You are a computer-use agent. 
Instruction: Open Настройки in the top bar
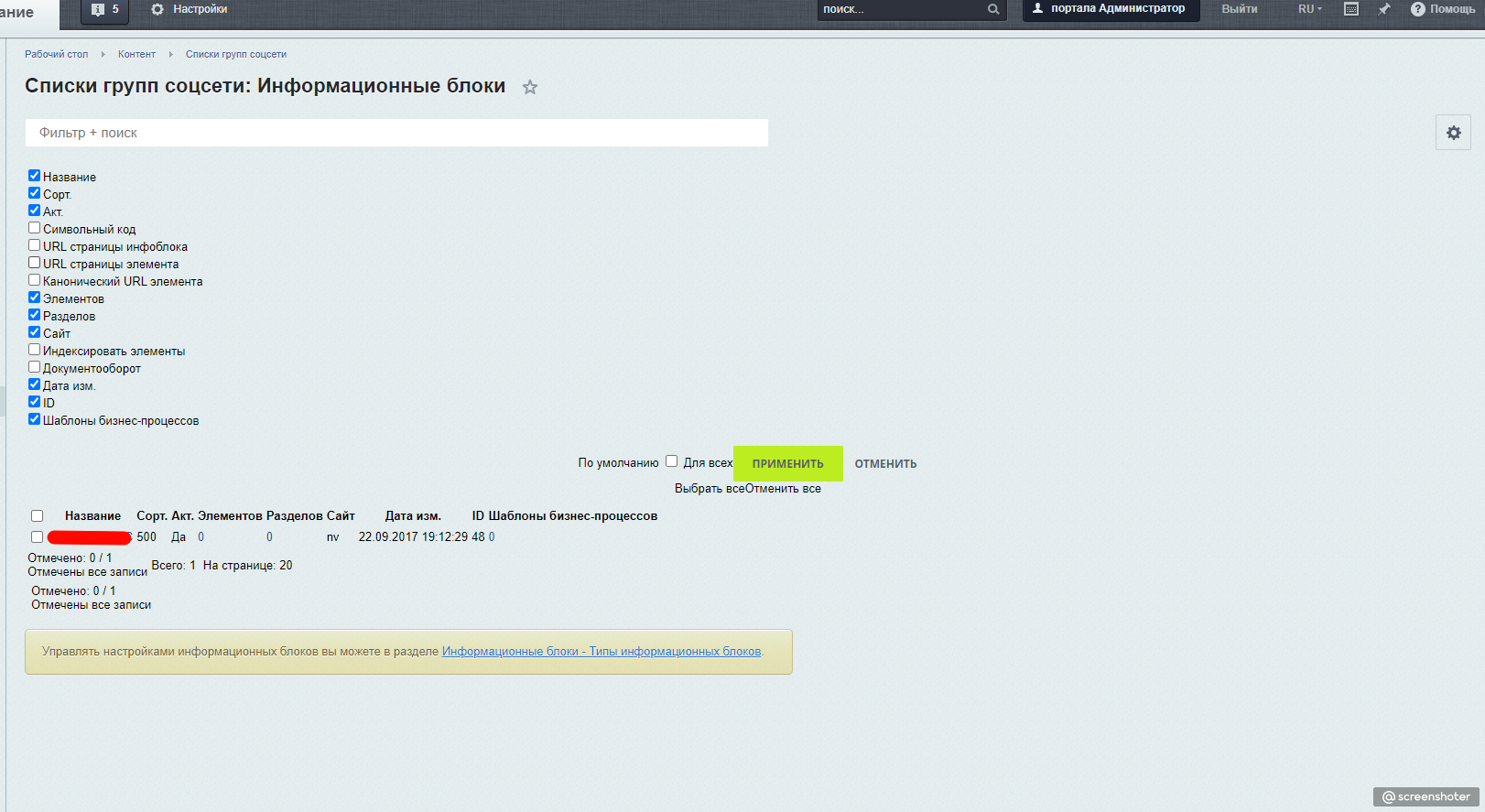coord(190,9)
